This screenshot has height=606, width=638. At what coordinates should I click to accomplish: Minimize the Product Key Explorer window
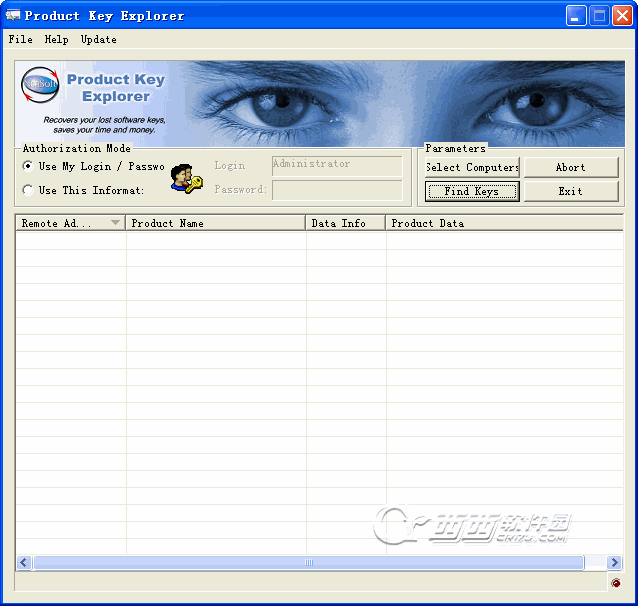click(576, 16)
